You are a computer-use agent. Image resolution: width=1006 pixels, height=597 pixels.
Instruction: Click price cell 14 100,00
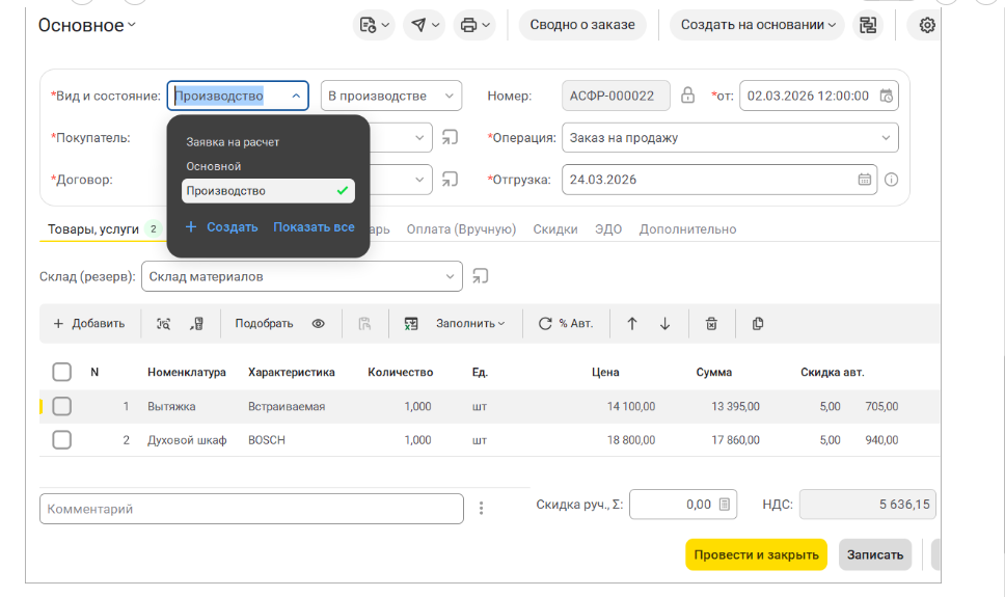(631, 407)
